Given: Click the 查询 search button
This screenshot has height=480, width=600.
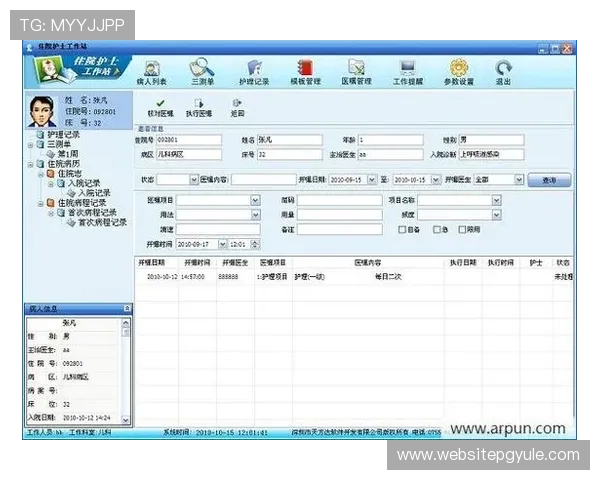Looking at the screenshot, I should [x=549, y=180].
